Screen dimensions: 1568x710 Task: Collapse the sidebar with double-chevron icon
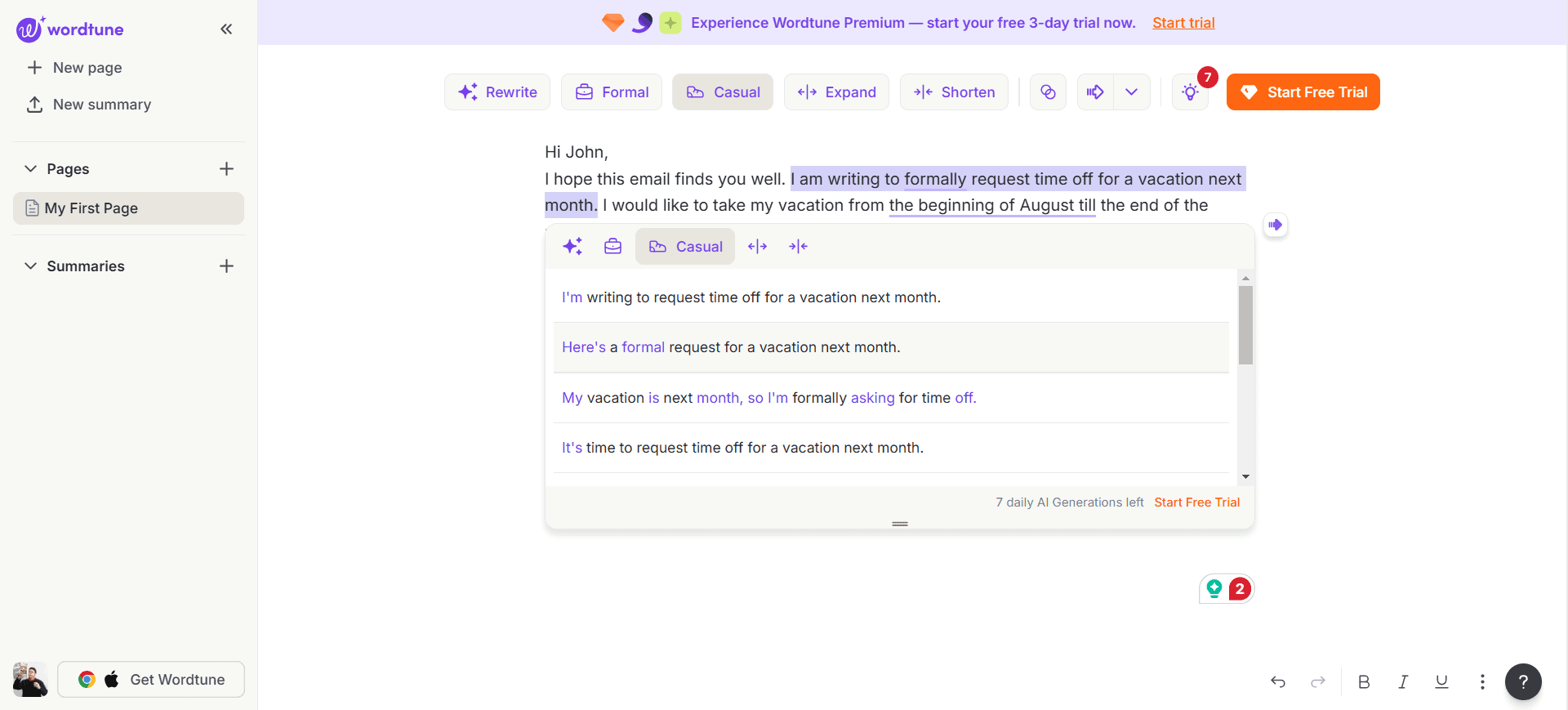click(x=226, y=29)
